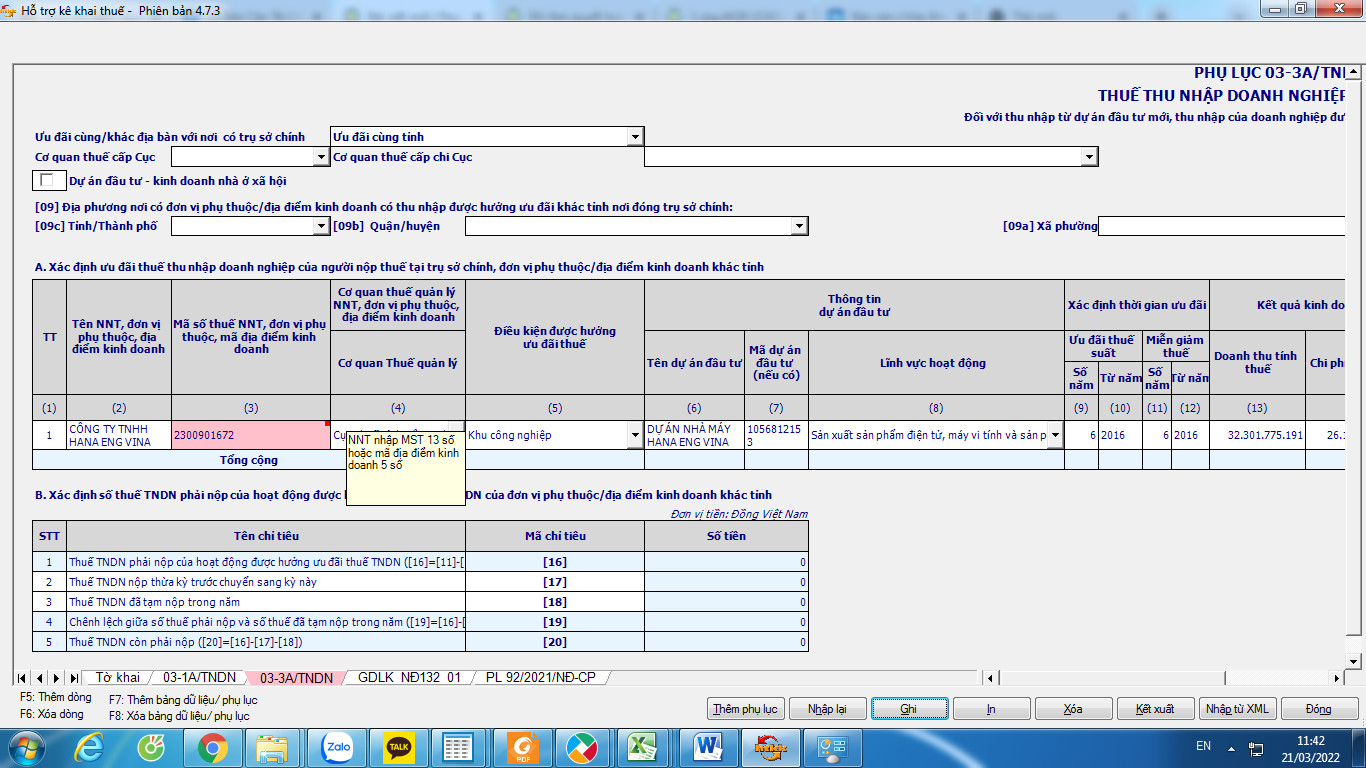Viewport: 1366px width, 768px height.
Task: Jump to last sheet with tab navigation arrow
Action: pos(73,678)
